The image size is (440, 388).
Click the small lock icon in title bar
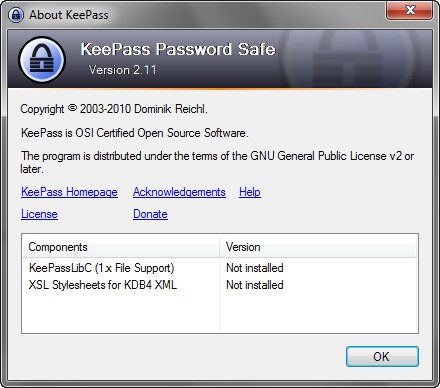pyautogui.click(x=16, y=15)
